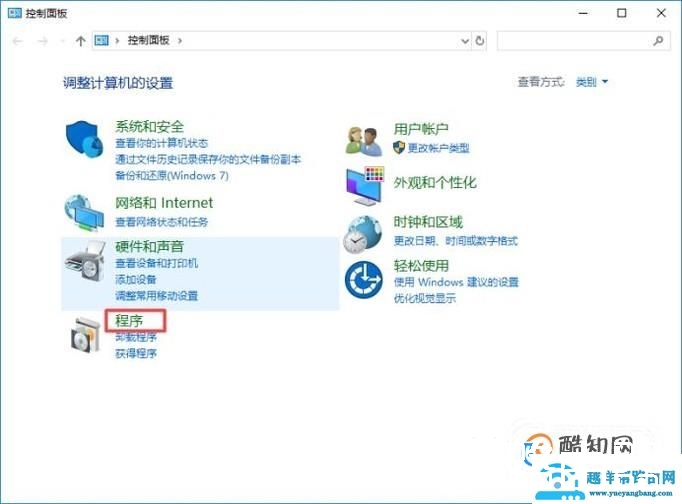Click the Control Panel icon in address bar

[x=101, y=40]
